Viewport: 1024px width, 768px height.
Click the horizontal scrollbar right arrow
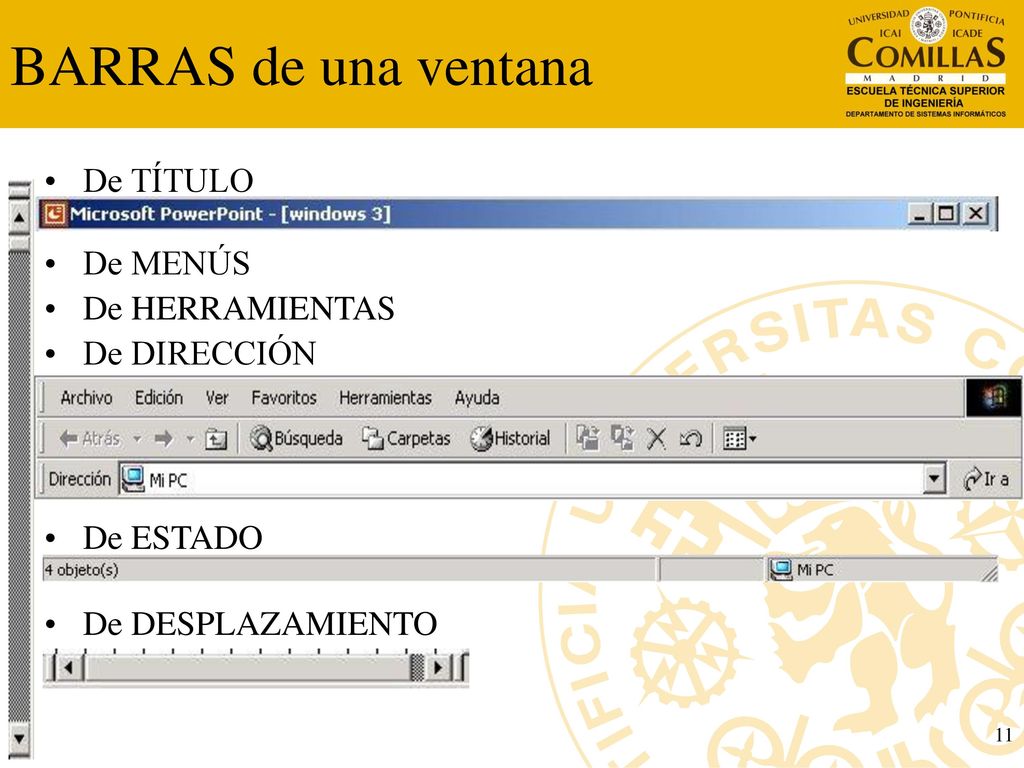438,667
